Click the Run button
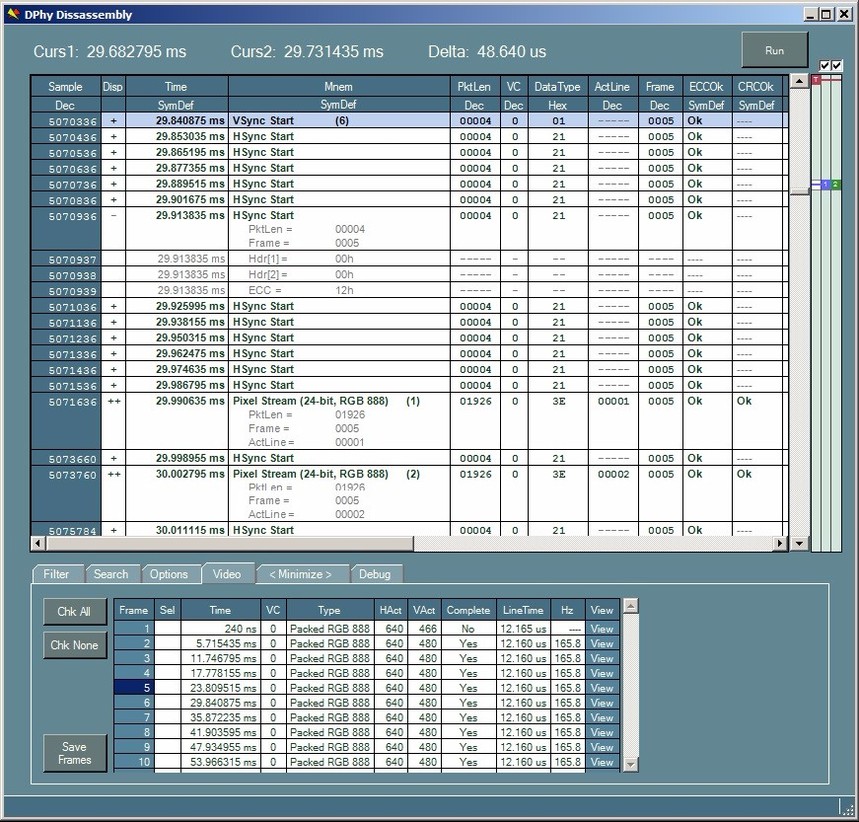859x822 pixels. tap(774, 50)
